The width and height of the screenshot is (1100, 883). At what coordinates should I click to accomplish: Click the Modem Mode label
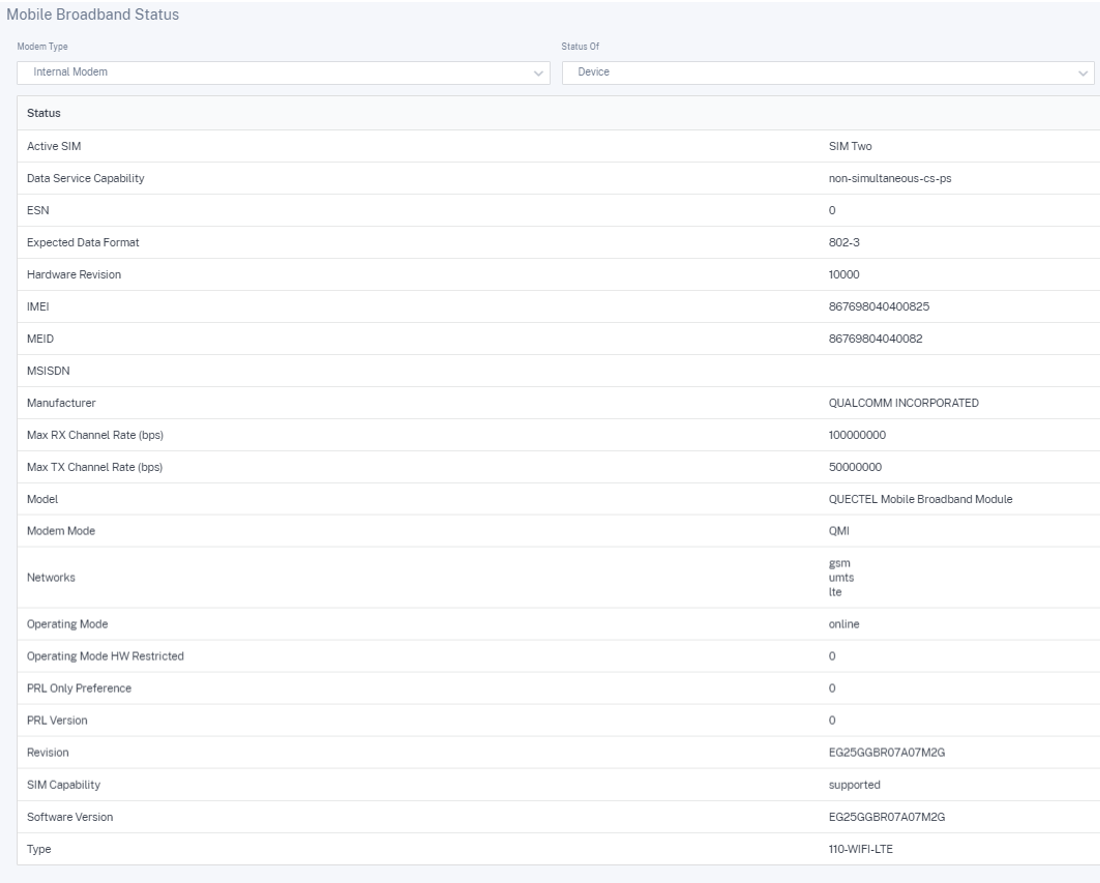click(x=61, y=531)
